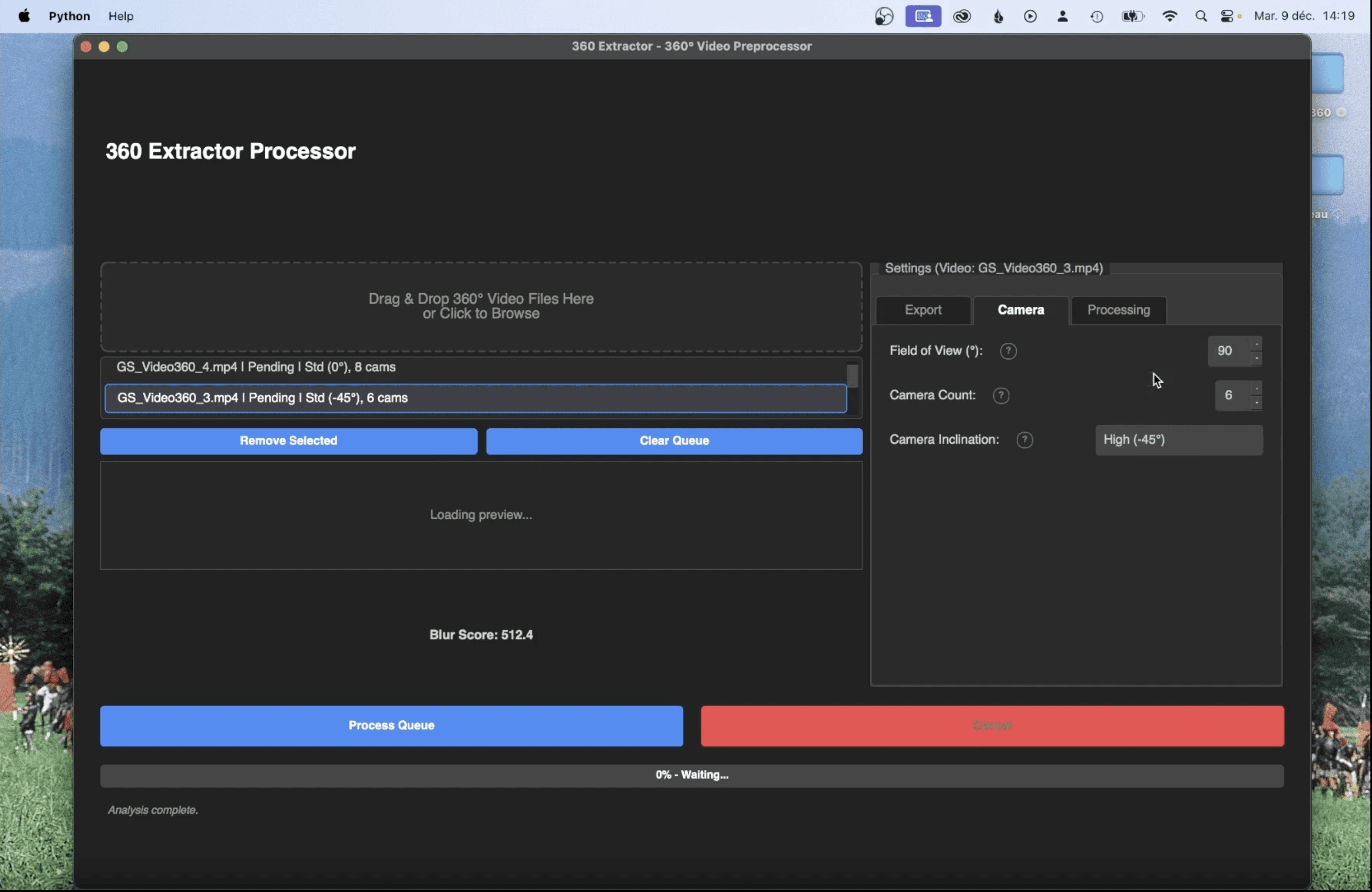
Task: Switch to the Processing tab
Action: point(1118,310)
